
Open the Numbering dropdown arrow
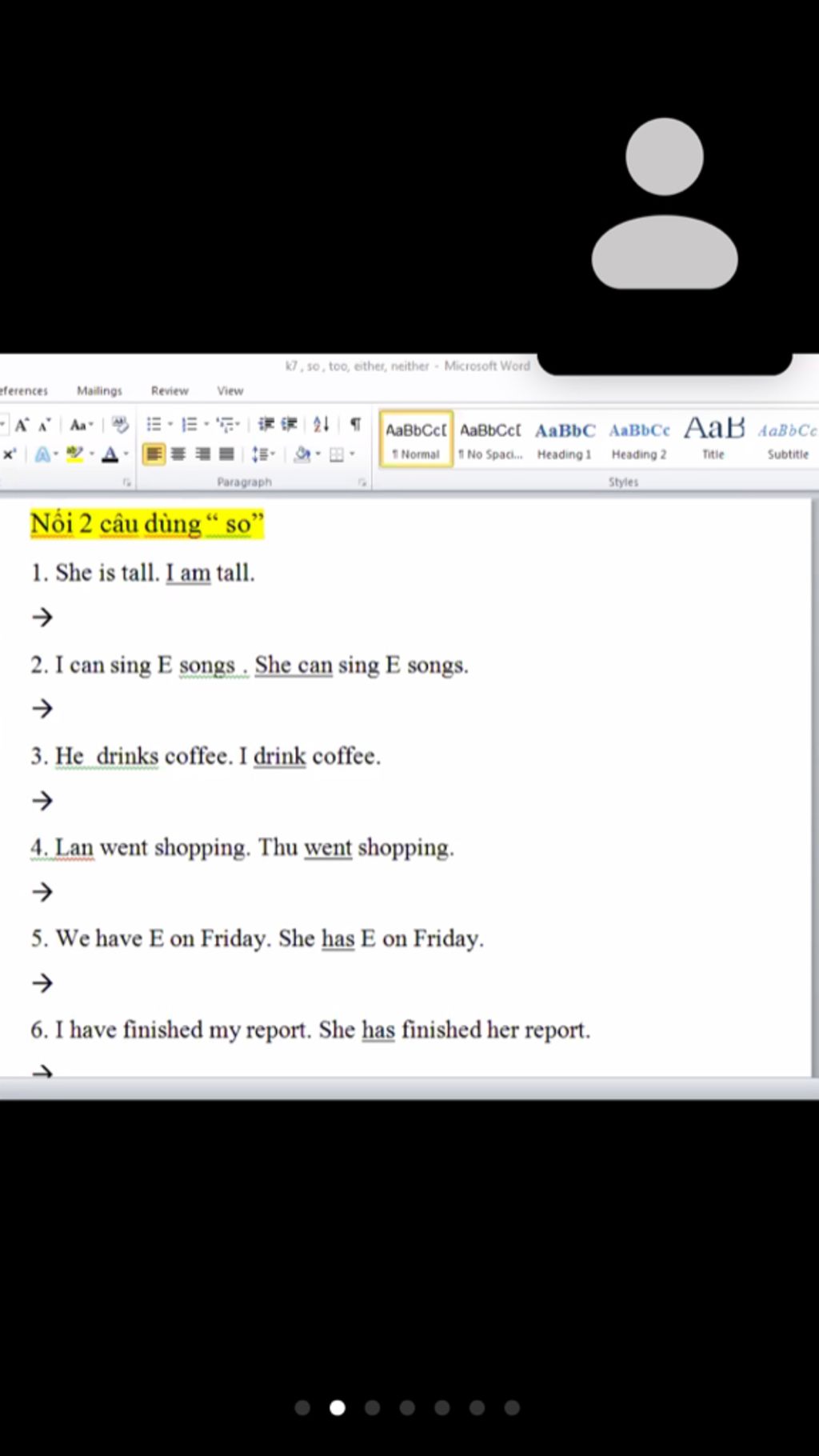coord(206,425)
